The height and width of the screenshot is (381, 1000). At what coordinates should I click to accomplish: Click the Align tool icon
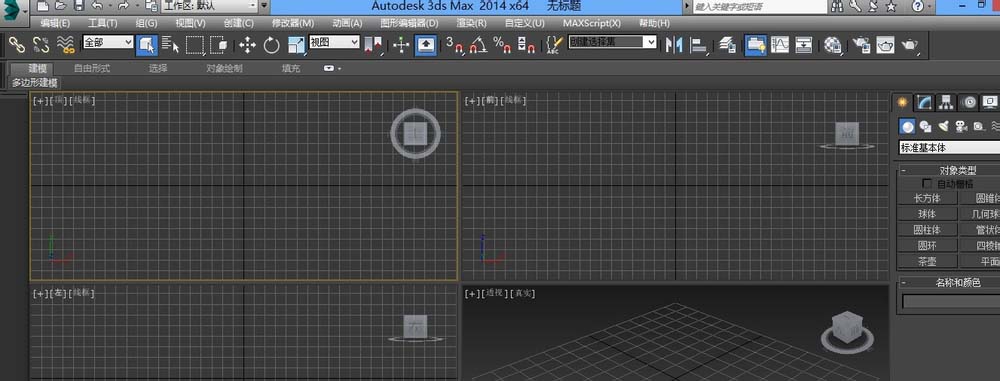coord(700,45)
